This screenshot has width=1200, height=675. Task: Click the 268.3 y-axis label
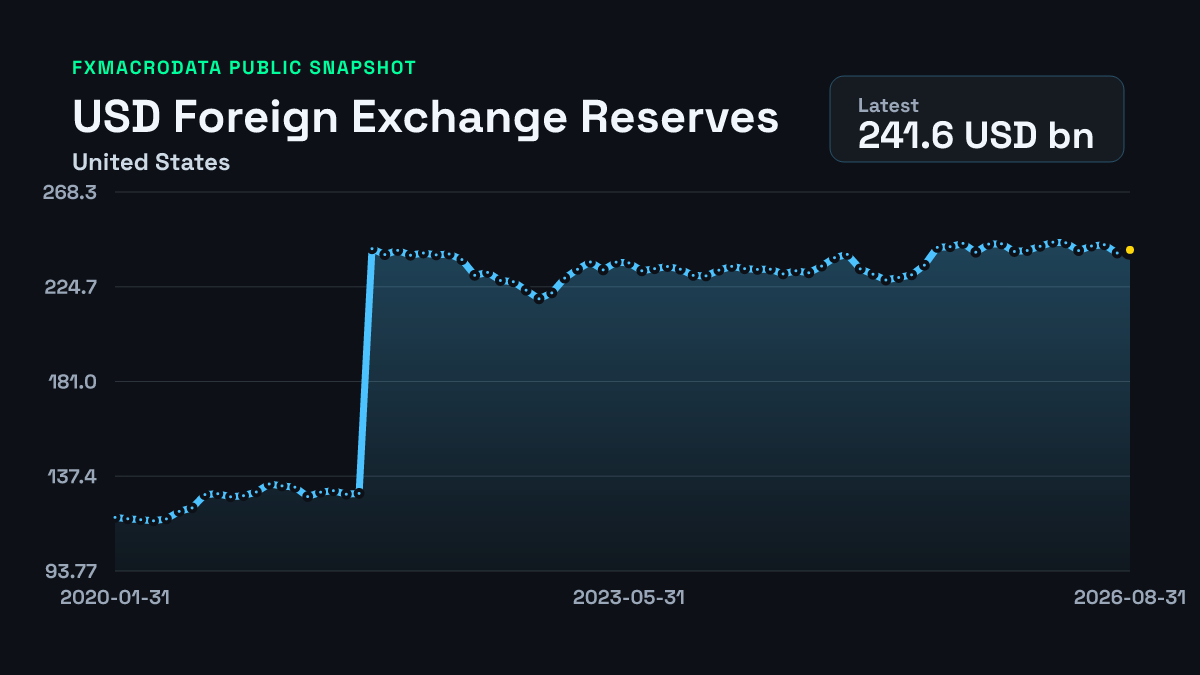(x=69, y=192)
